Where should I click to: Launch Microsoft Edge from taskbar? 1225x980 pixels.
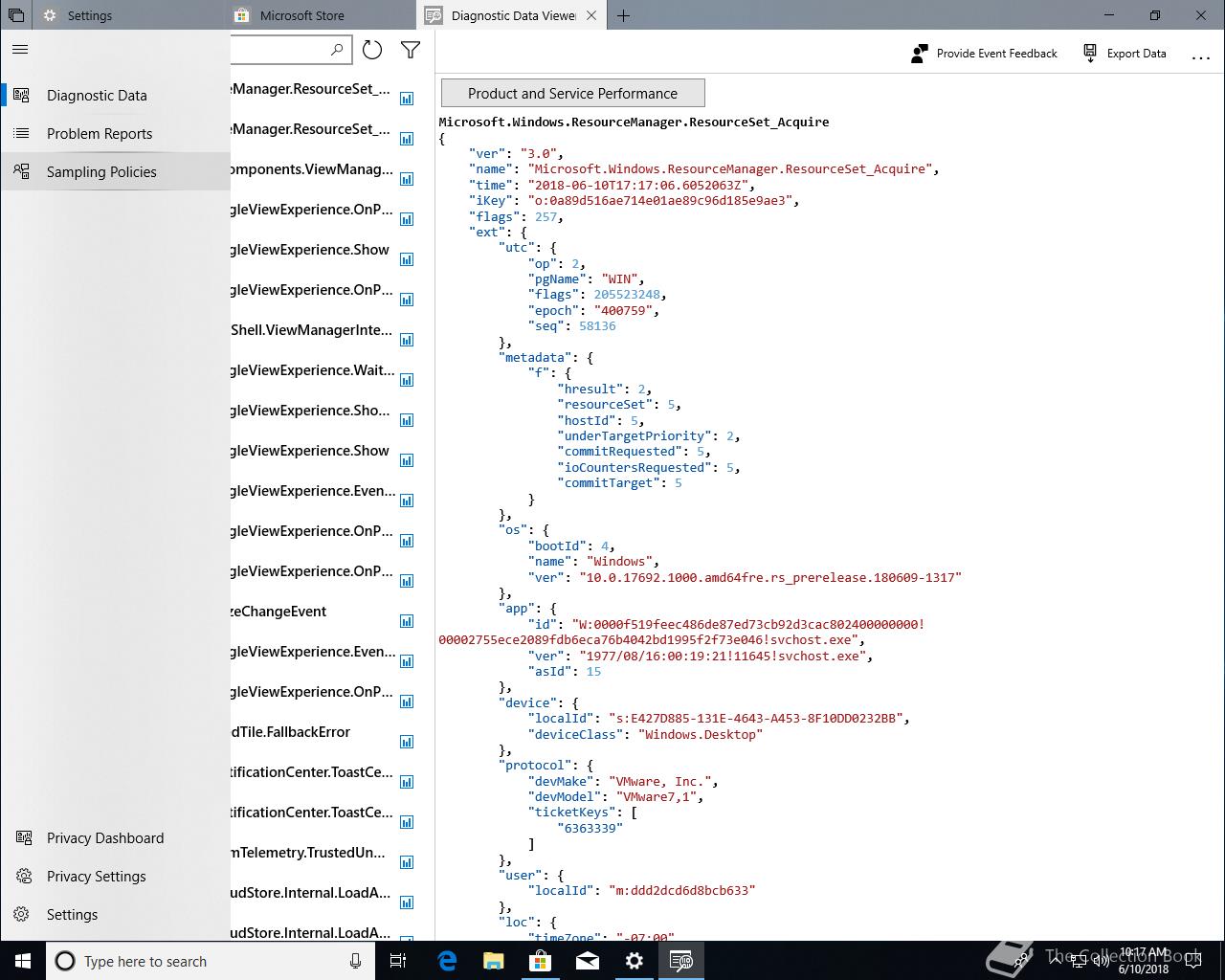click(x=447, y=961)
